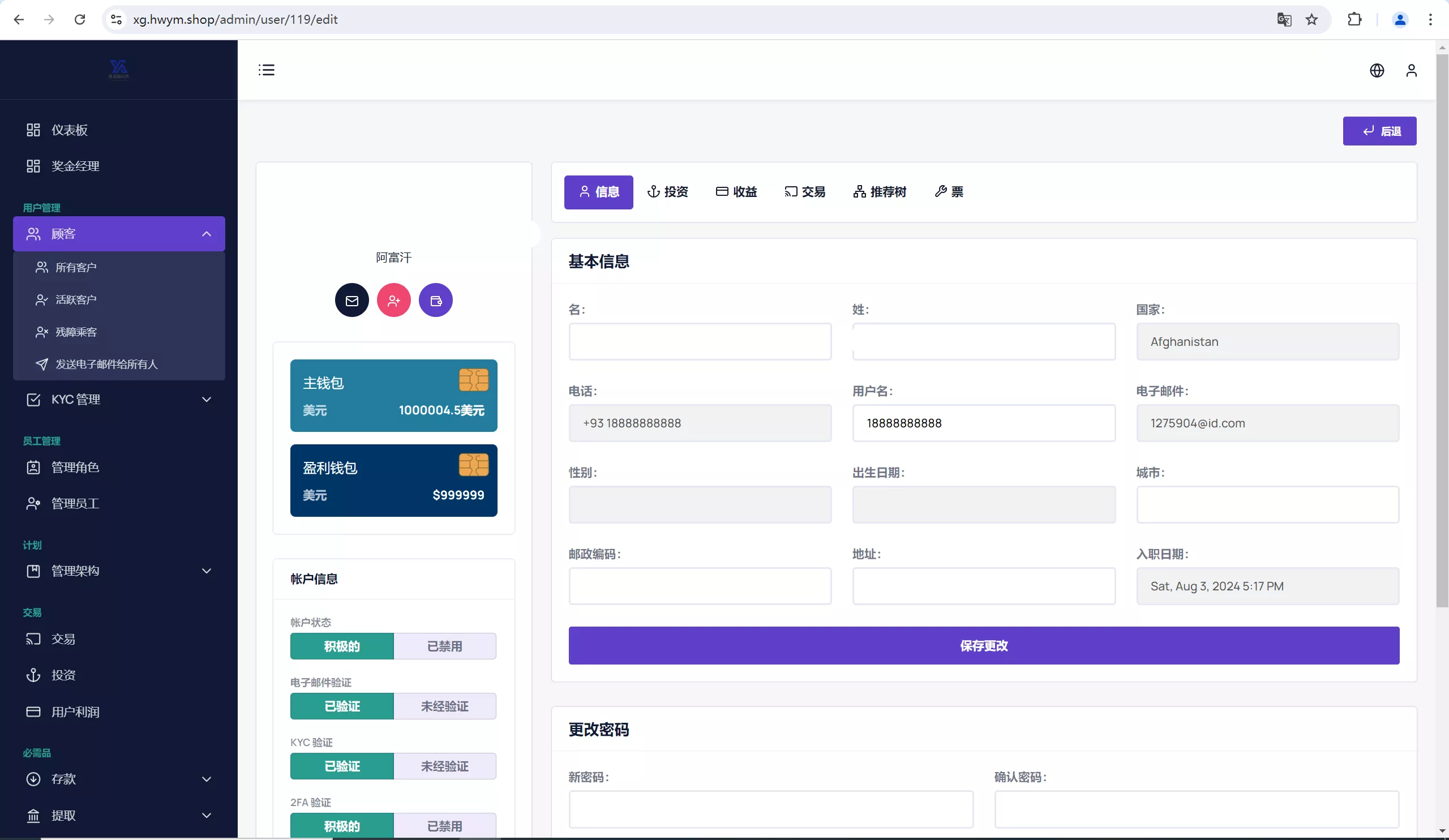Open the 推荐树 tab
This screenshot has height=840, width=1449.
coord(880,192)
